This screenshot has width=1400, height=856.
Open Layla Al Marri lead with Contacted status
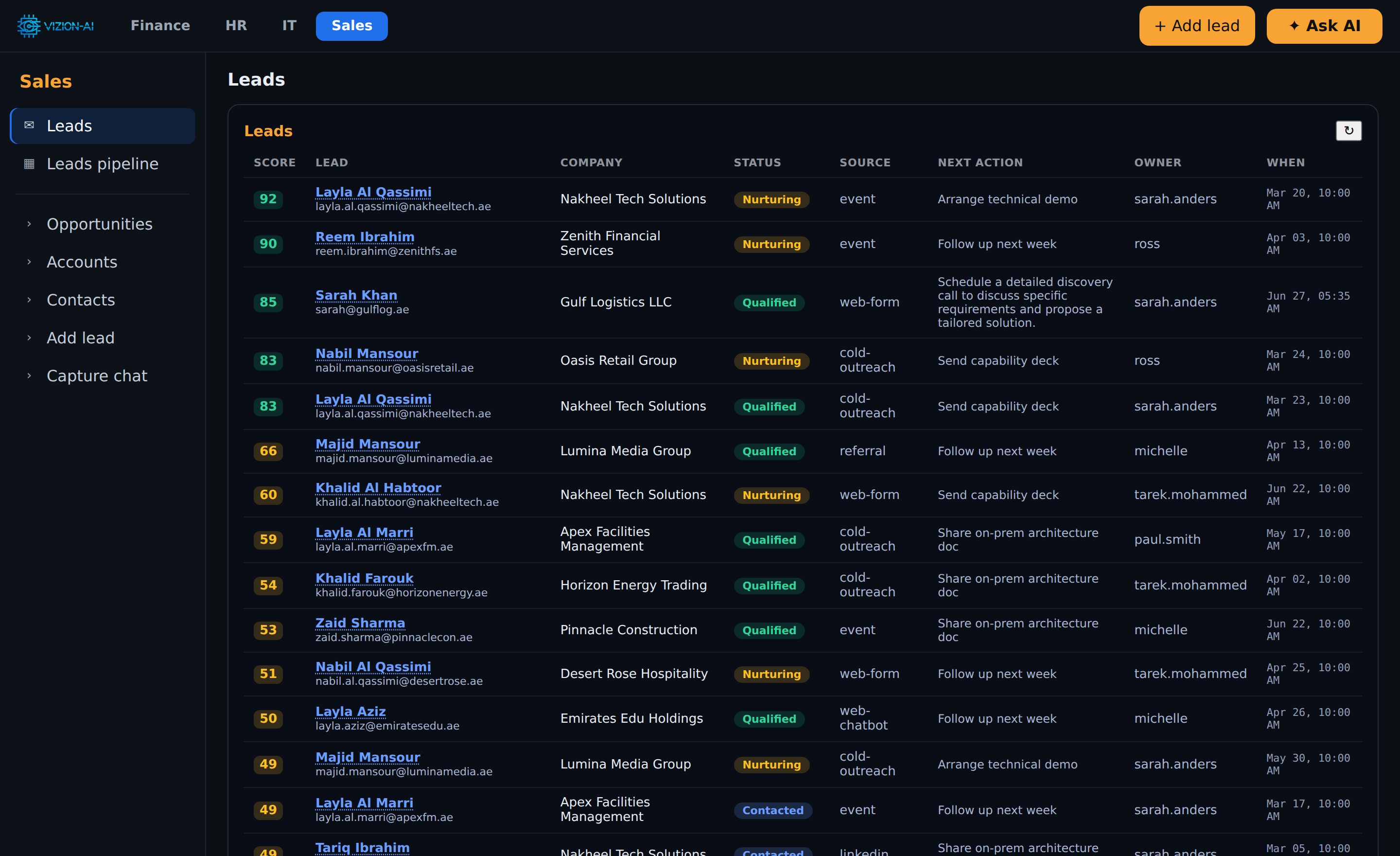[x=364, y=802]
